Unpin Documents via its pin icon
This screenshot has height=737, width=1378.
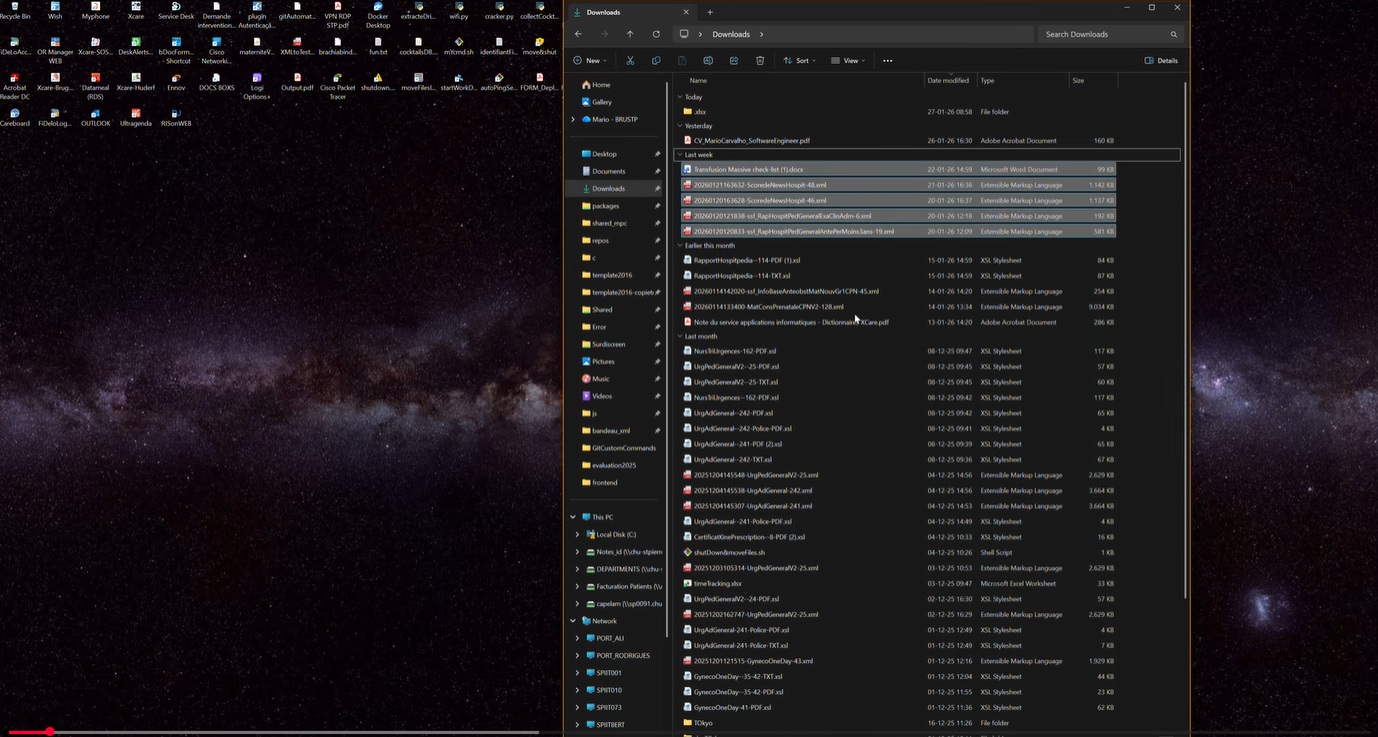coord(657,171)
